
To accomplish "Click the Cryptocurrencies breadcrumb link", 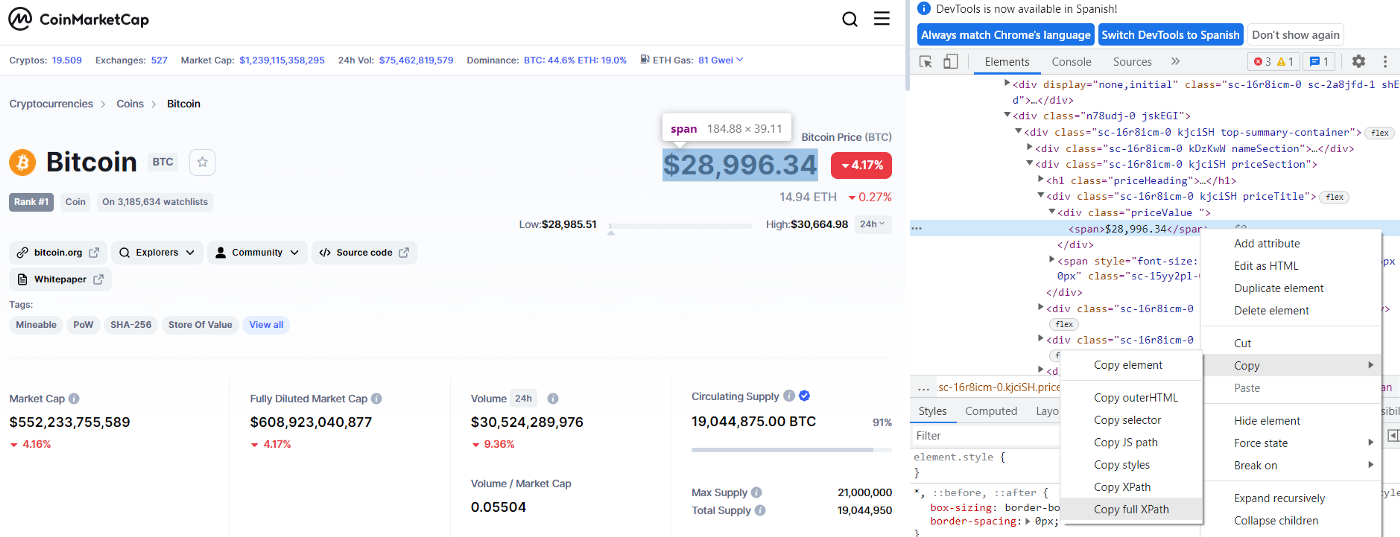I will [51, 104].
